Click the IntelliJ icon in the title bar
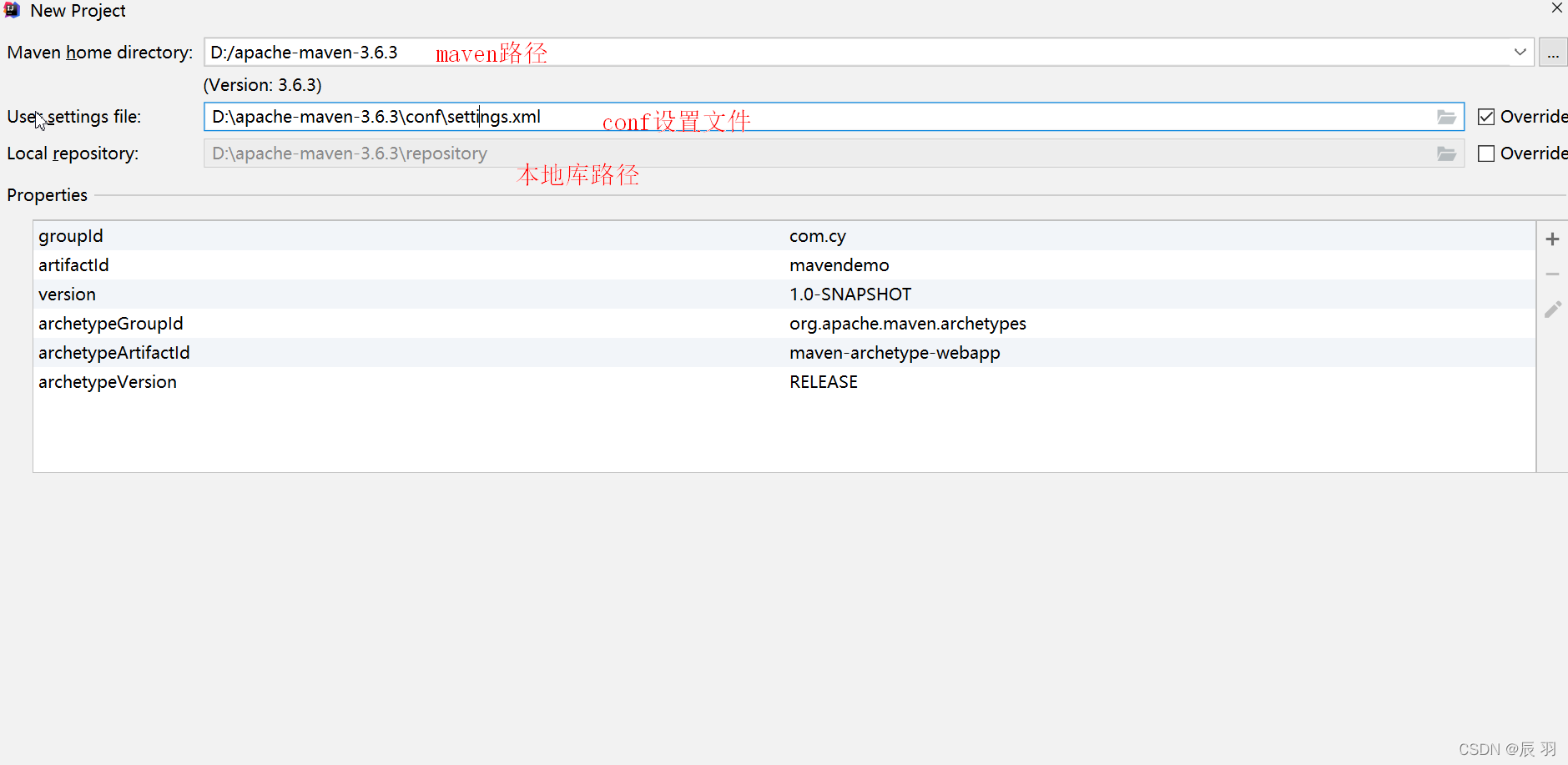The height and width of the screenshot is (765, 1568). tap(12, 10)
